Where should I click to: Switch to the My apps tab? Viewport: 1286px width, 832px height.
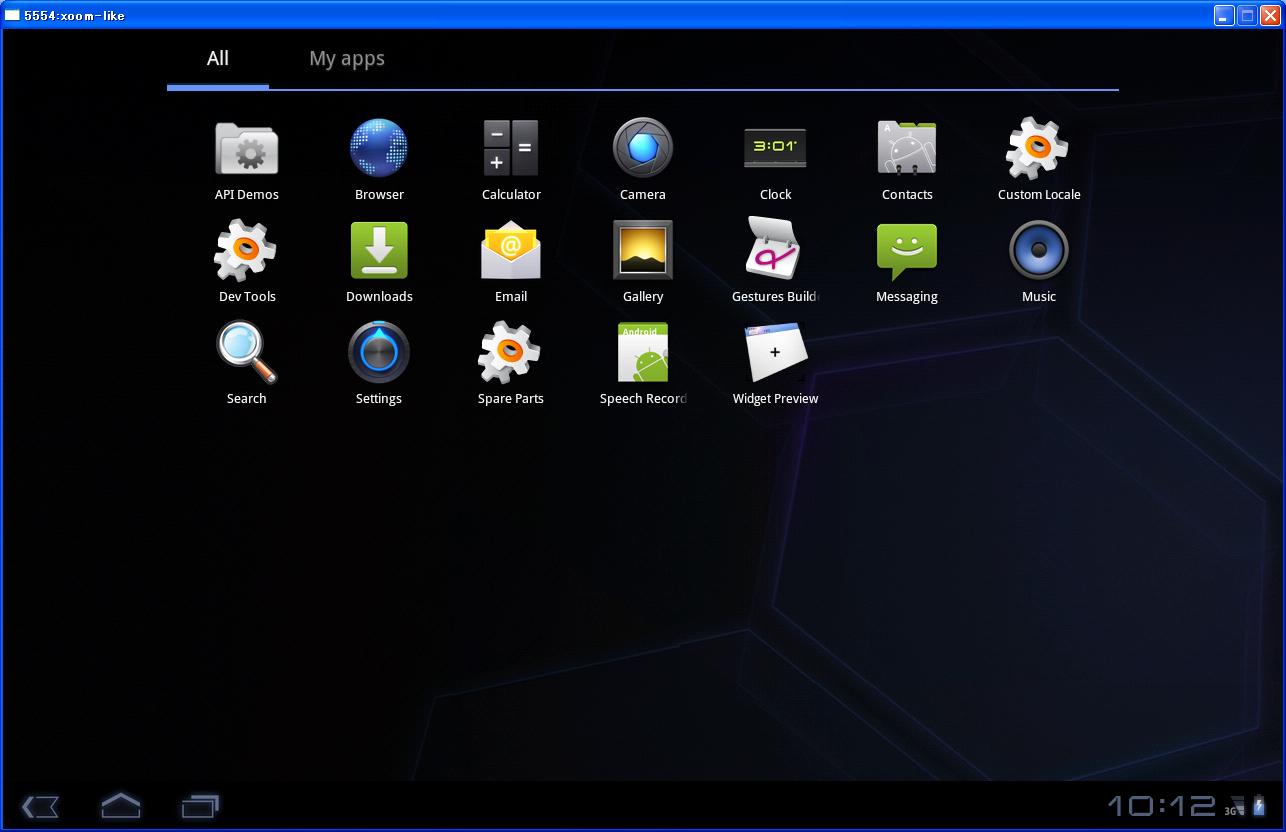pos(347,58)
